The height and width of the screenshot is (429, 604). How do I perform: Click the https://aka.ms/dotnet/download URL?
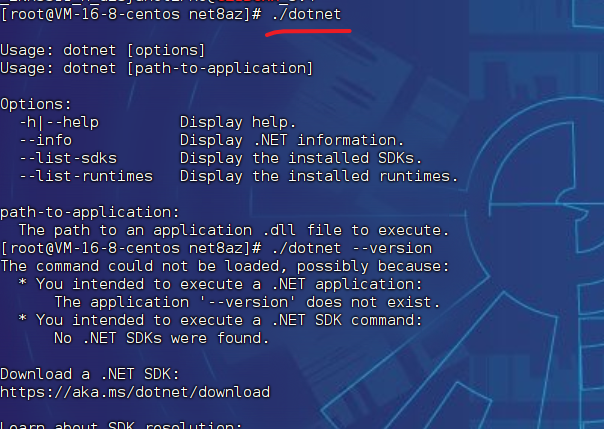coord(135,392)
